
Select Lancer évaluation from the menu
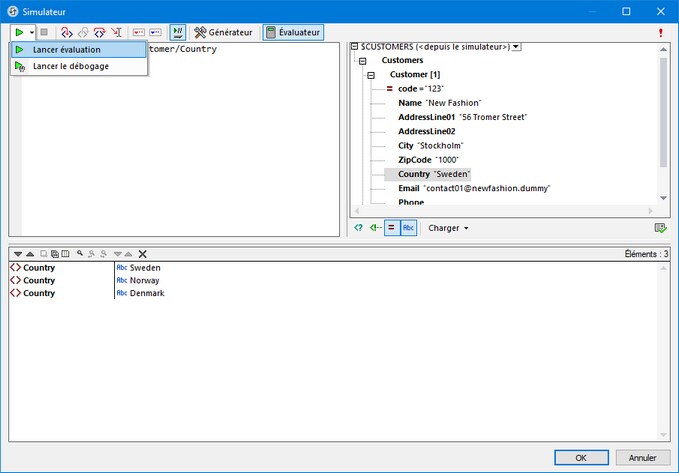click(x=66, y=49)
